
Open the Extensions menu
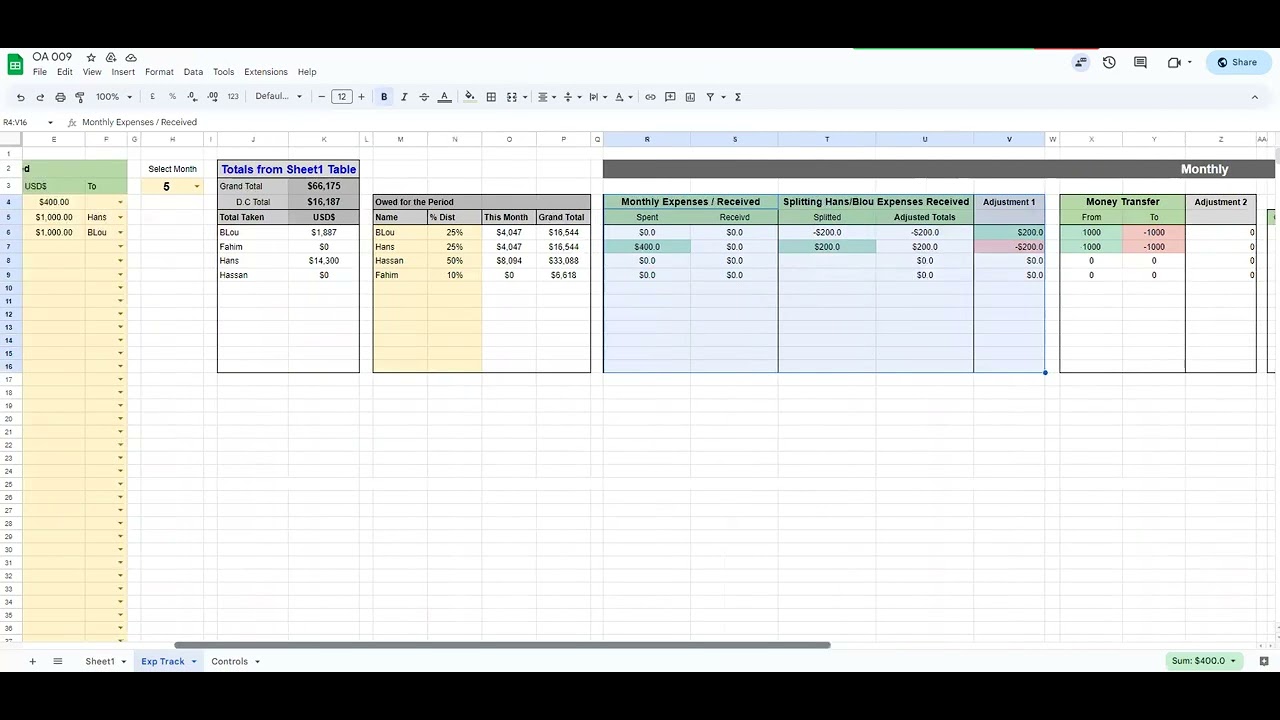coord(266,72)
